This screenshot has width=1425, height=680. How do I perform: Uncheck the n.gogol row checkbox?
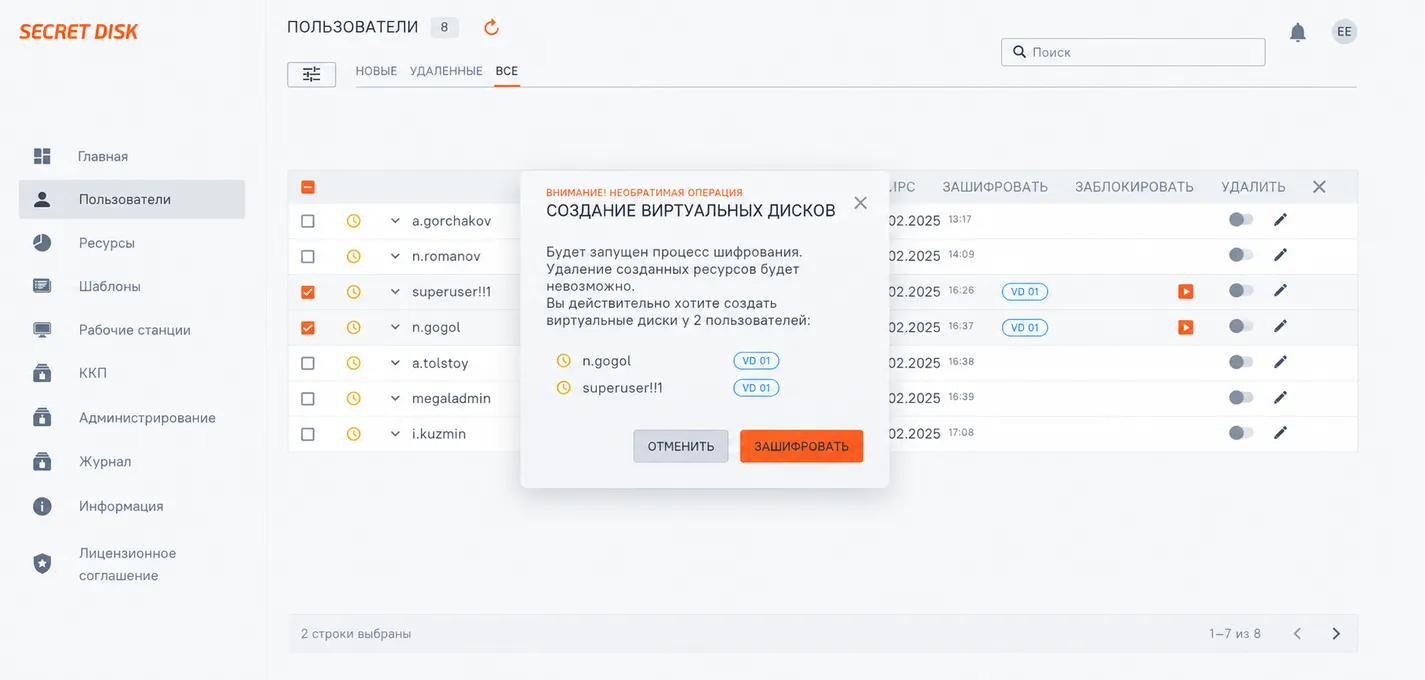(x=308, y=327)
